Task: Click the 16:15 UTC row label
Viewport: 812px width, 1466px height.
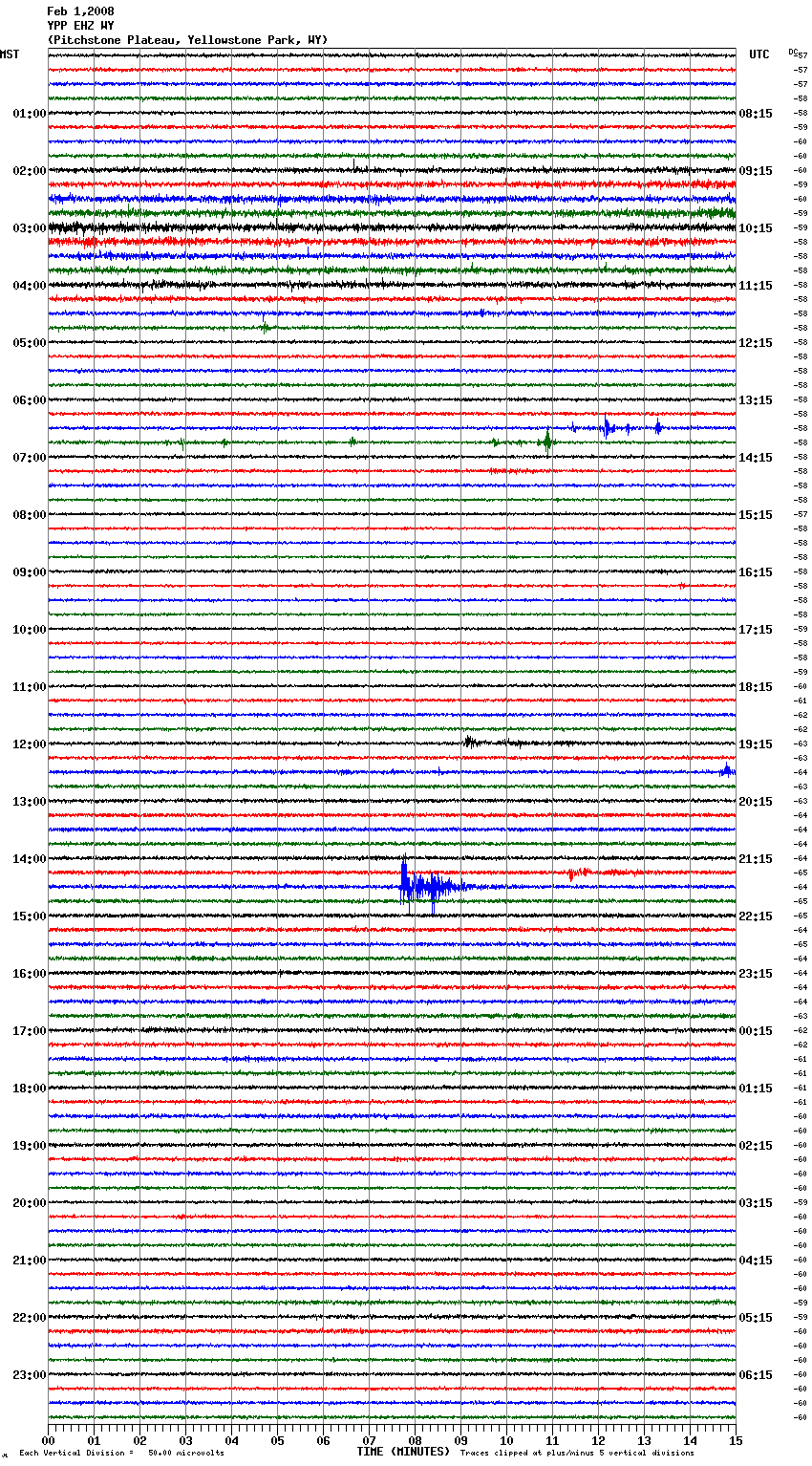Action: point(756,572)
